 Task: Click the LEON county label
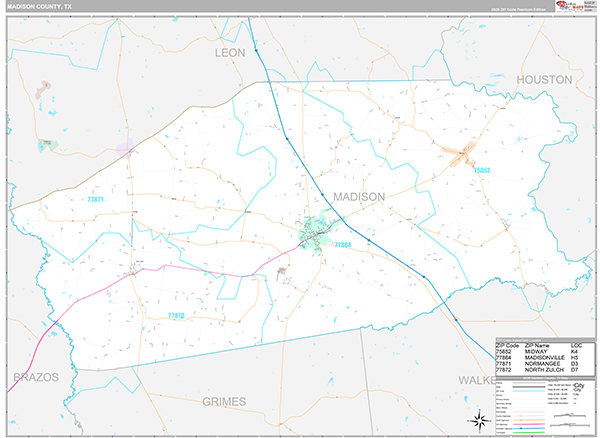pos(230,53)
